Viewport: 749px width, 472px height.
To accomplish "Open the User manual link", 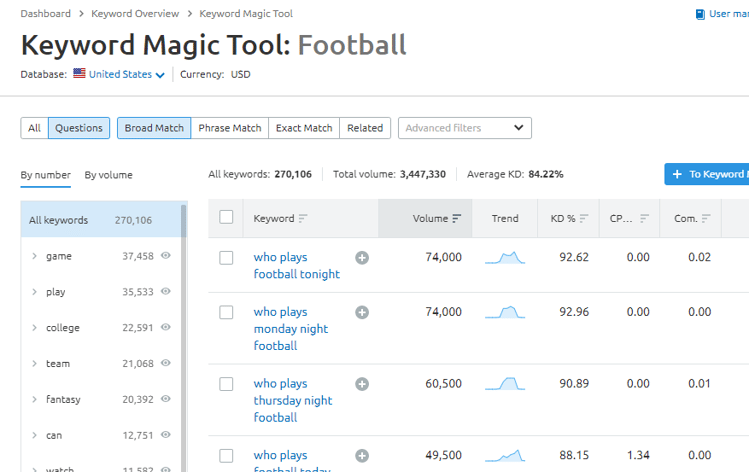I will click(x=729, y=14).
